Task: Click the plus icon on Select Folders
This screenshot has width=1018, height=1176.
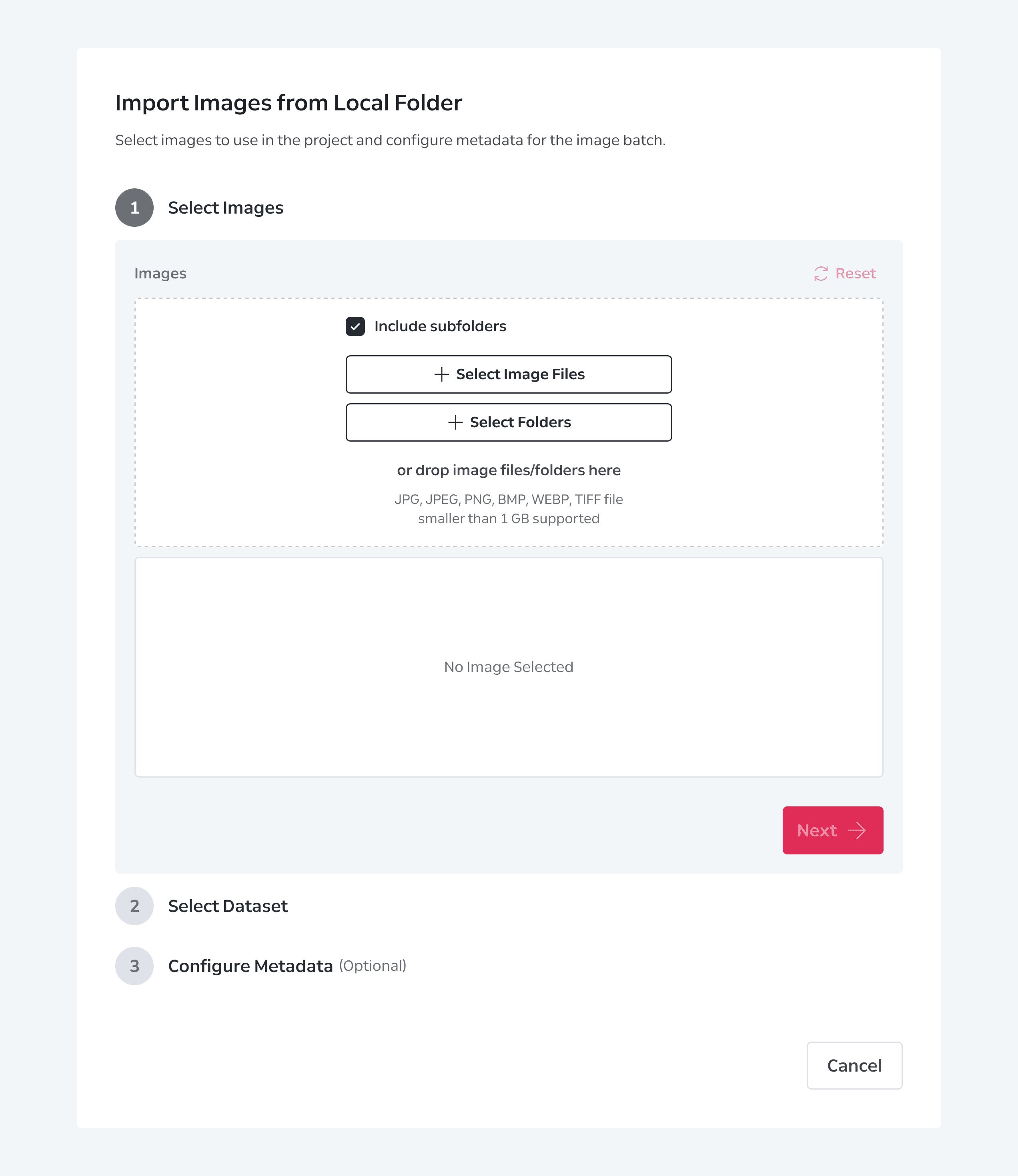Action: pos(455,422)
